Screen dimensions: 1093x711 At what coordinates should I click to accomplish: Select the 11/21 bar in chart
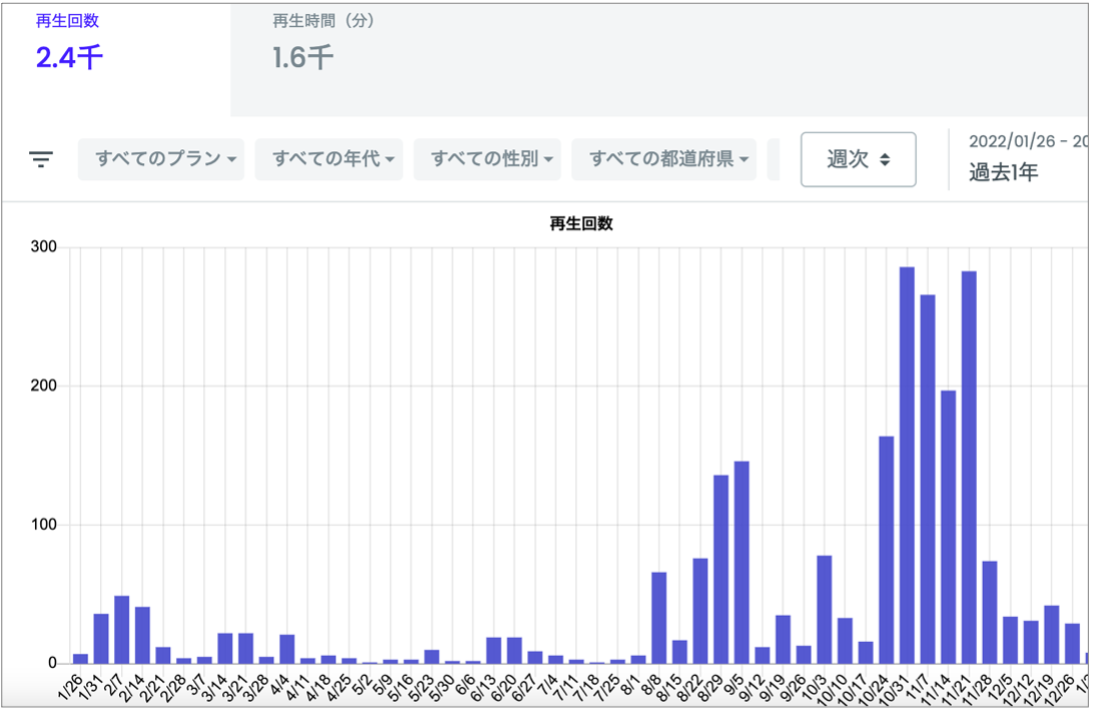point(969,467)
